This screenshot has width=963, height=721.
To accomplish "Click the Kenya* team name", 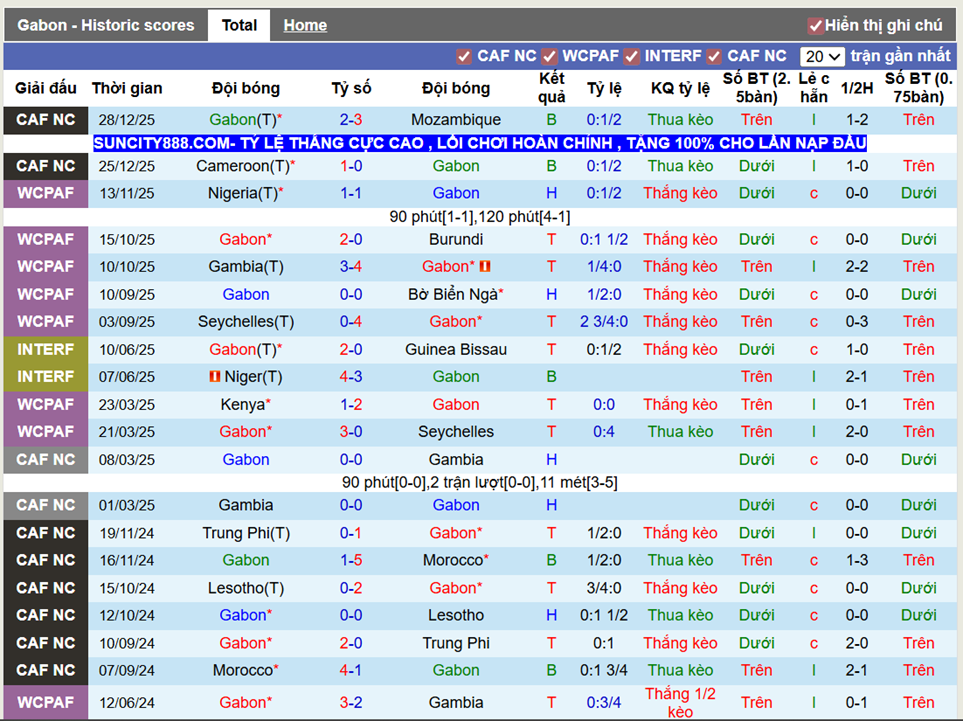I will (x=246, y=405).
